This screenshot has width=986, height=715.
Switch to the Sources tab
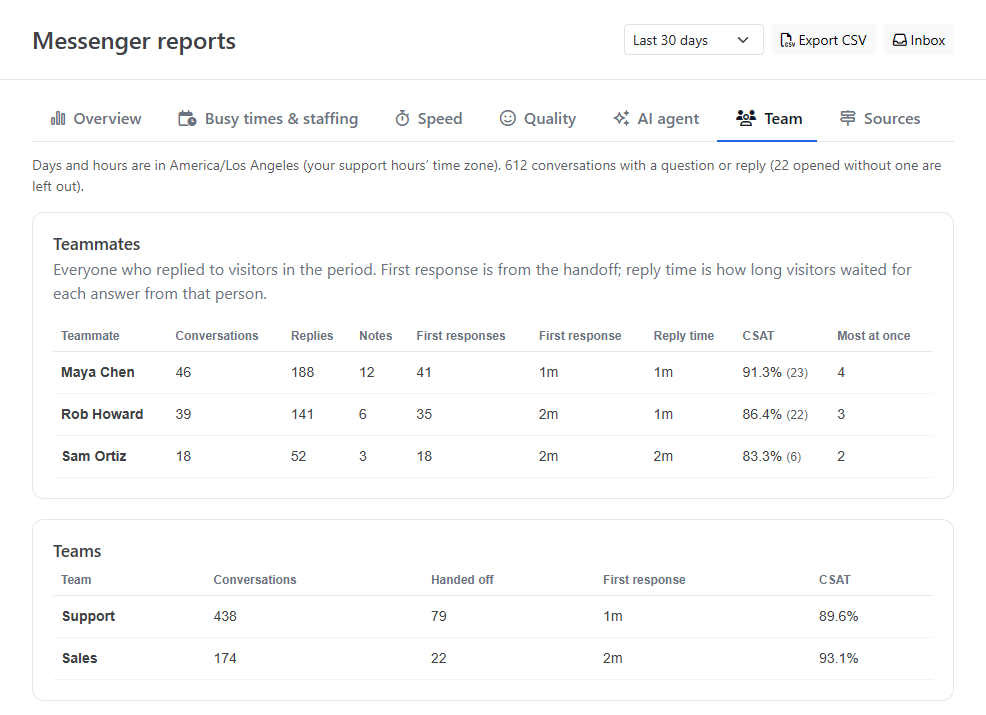coord(880,118)
